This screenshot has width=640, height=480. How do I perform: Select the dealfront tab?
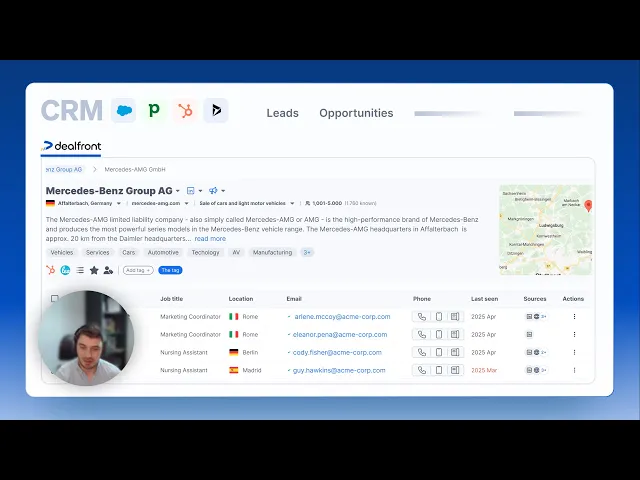pos(71,146)
